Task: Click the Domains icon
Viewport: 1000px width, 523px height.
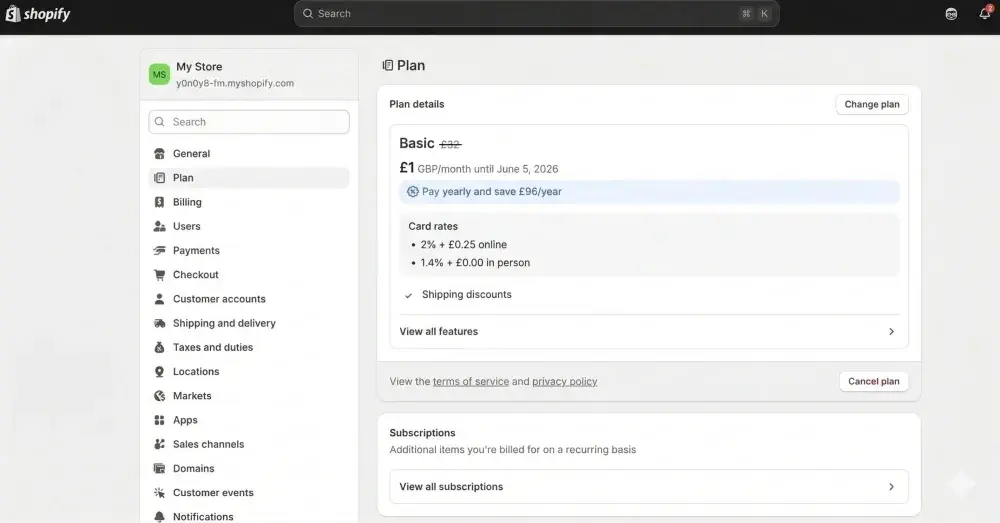Action: click(159, 469)
